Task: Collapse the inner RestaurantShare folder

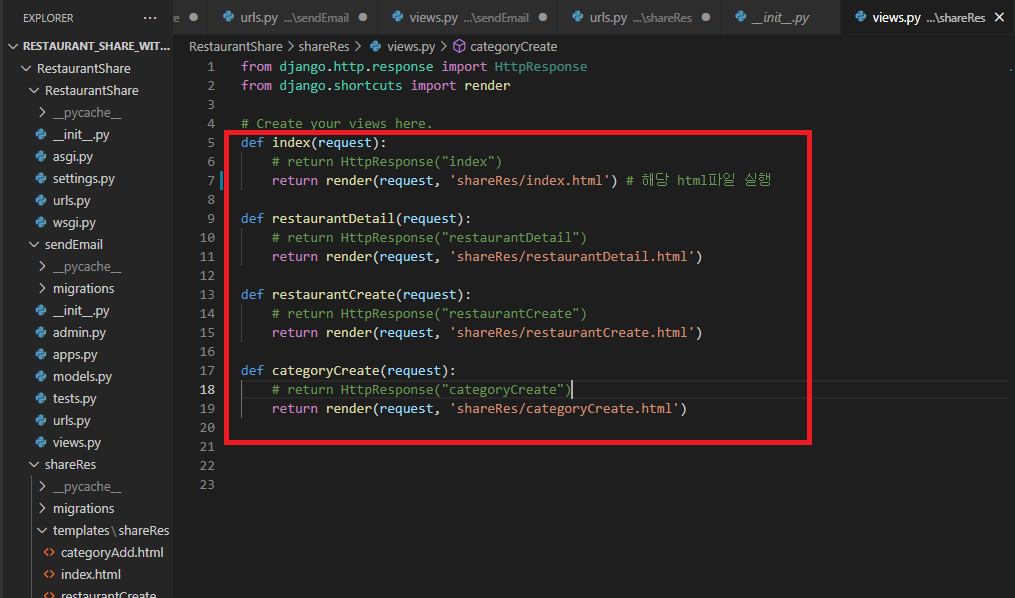Action: (x=34, y=91)
